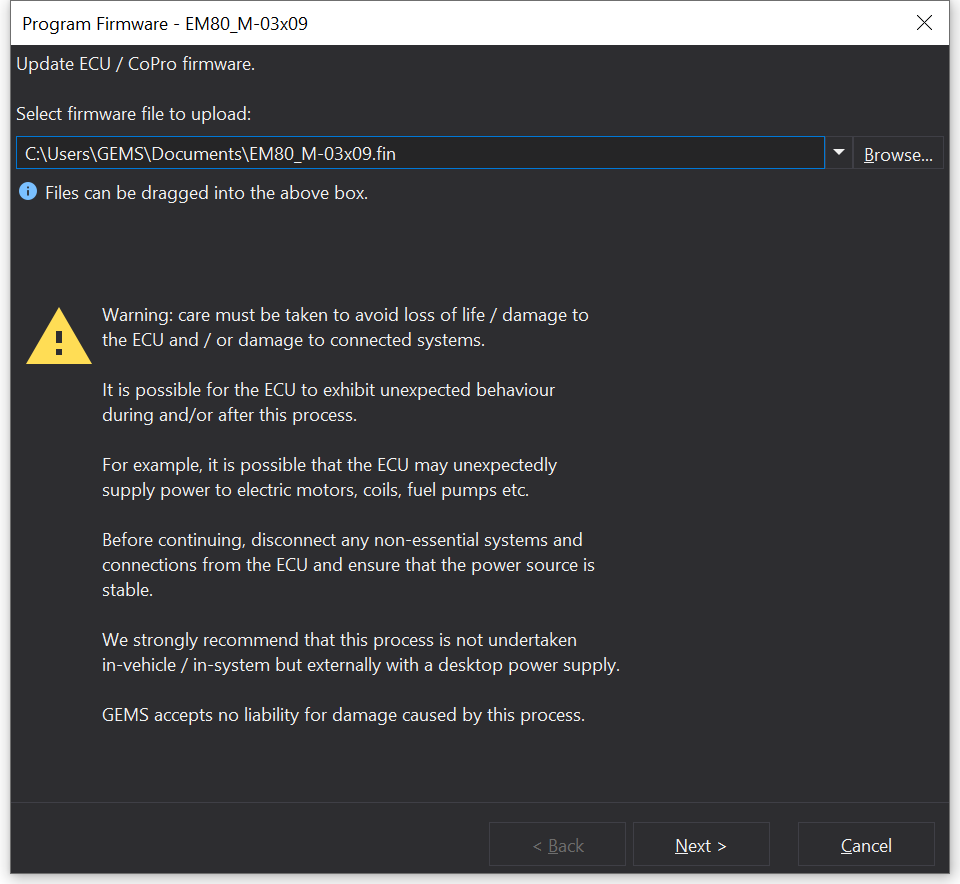This screenshot has height=884, width=960.
Task: Click the 'unexpected behaviour' warning paragraph
Action: tap(328, 402)
